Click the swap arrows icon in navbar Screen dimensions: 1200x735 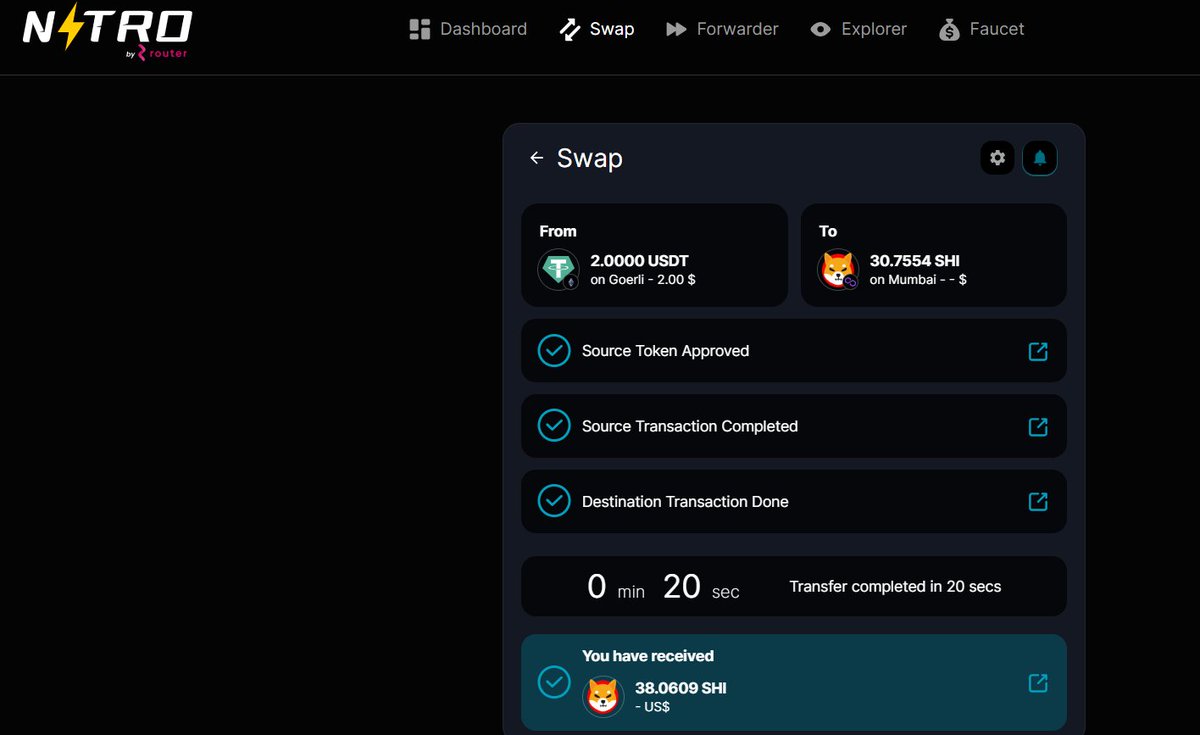[x=570, y=29]
